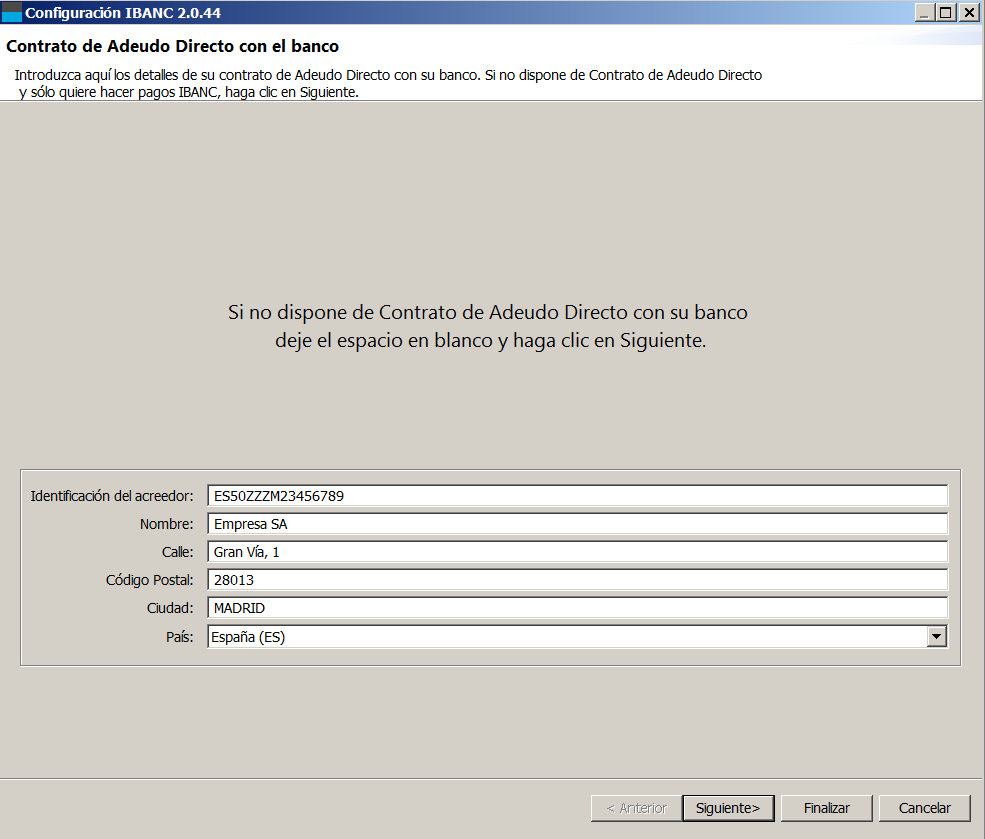Open the País dropdown arrow

[937, 637]
